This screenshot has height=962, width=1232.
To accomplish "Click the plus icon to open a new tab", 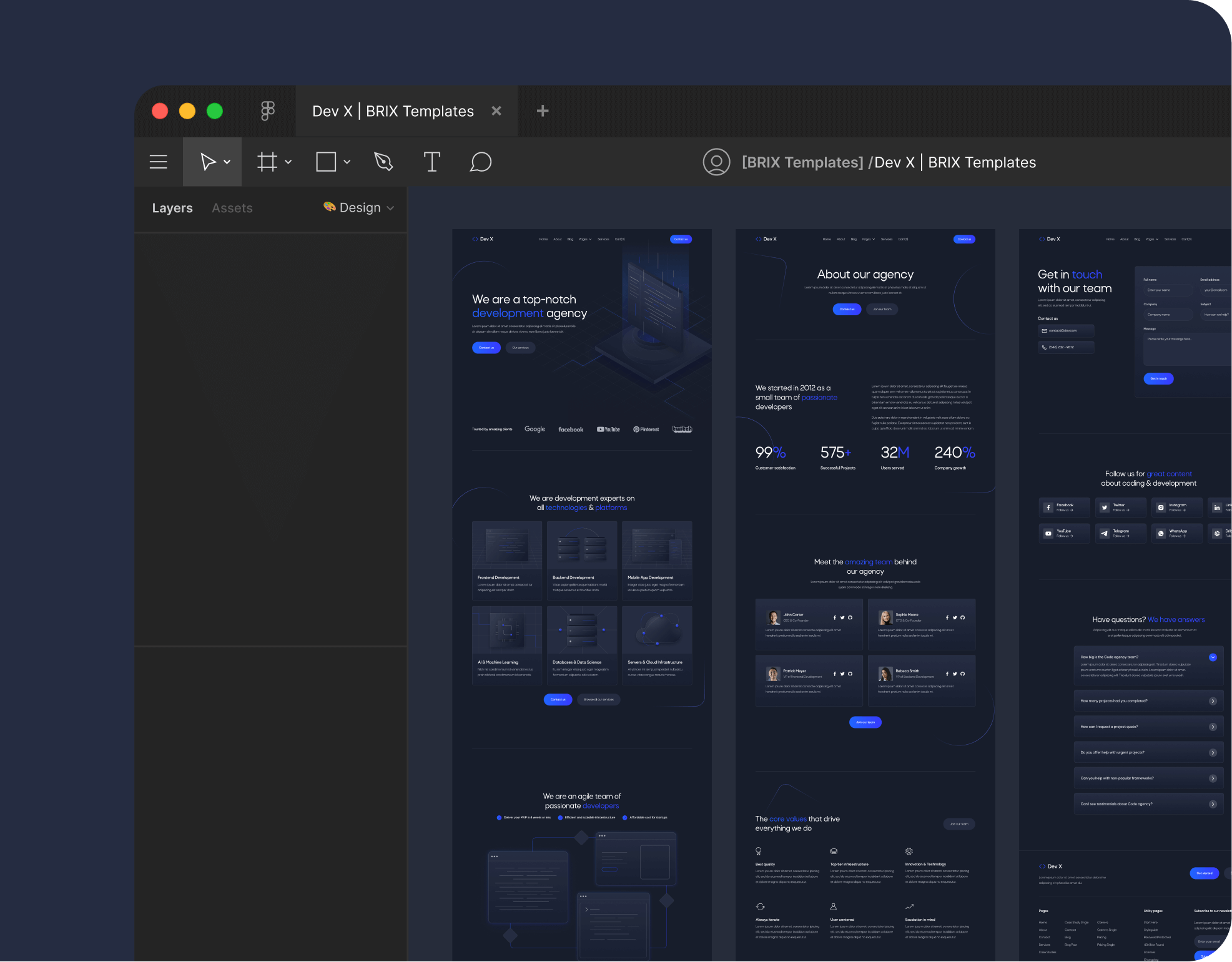I will [541, 110].
